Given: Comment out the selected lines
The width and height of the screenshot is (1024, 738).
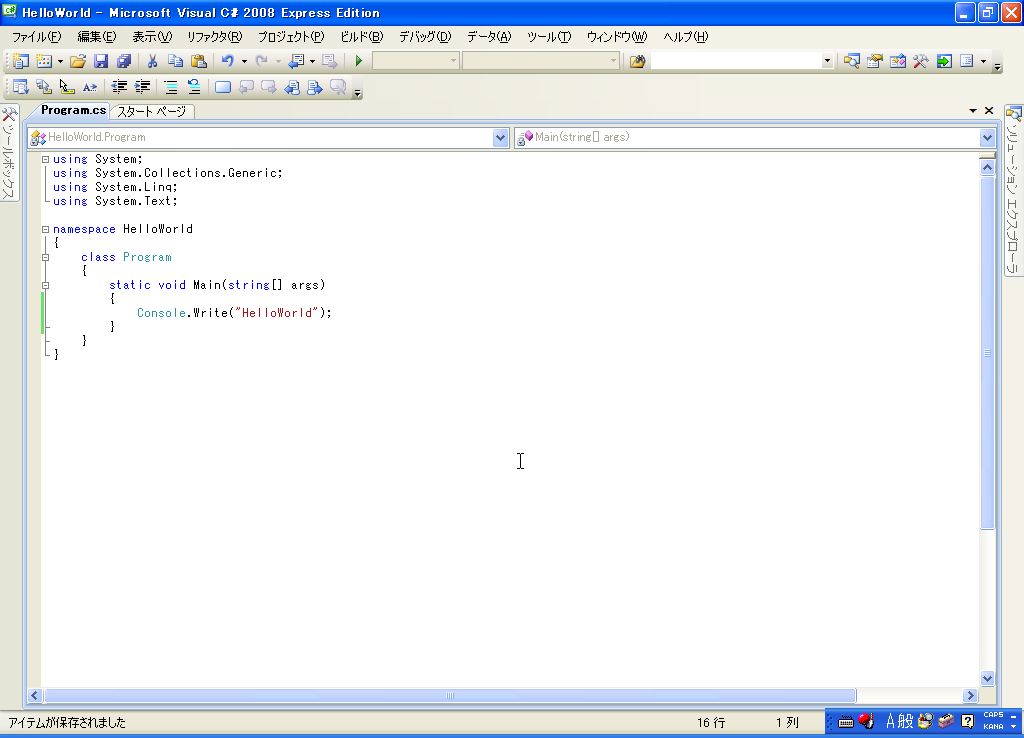Looking at the screenshot, I should click(x=170, y=87).
